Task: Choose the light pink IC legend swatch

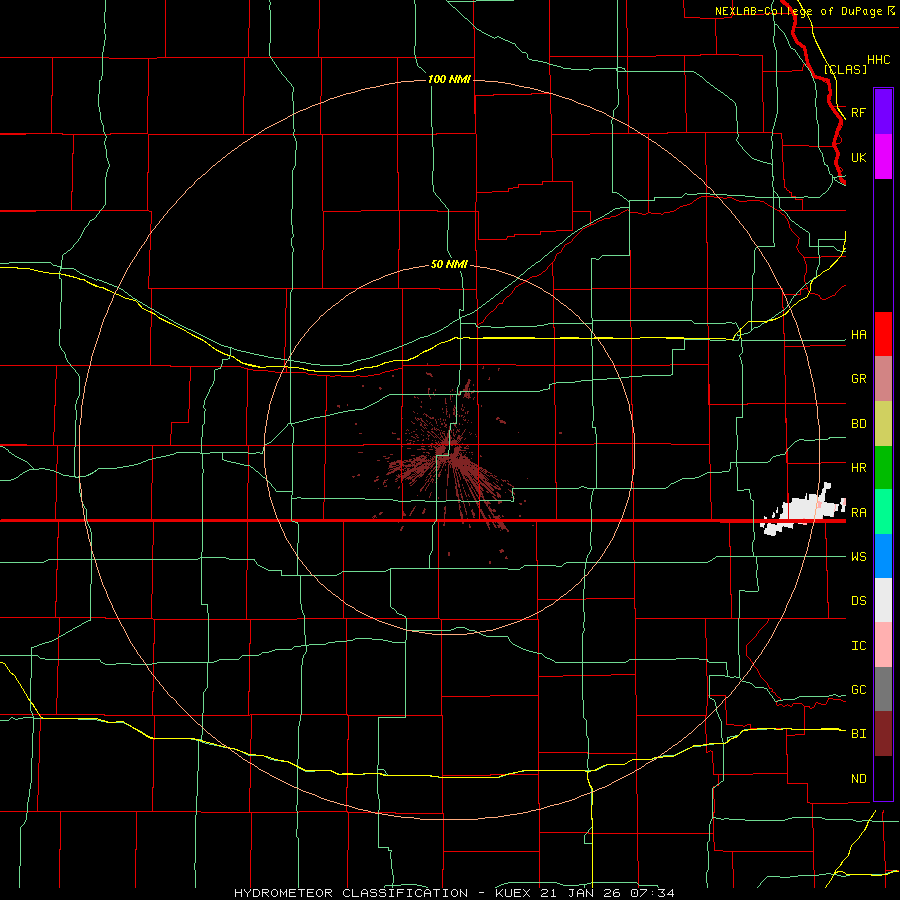Action: (x=883, y=645)
